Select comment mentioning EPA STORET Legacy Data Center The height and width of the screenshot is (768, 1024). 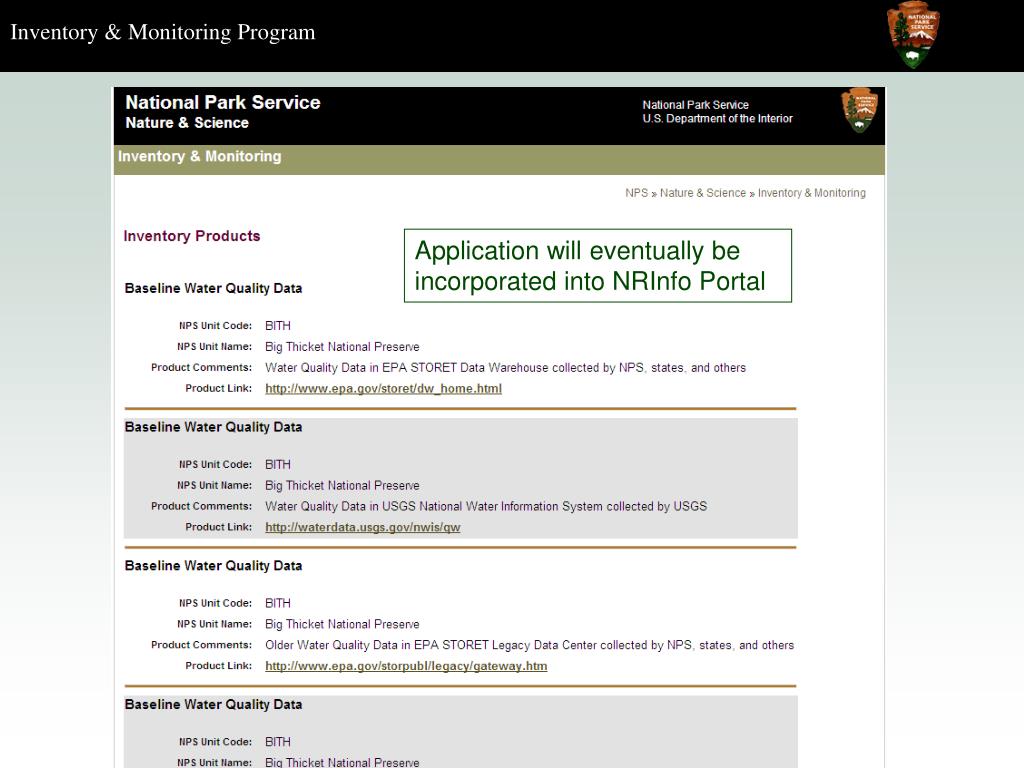coord(530,645)
